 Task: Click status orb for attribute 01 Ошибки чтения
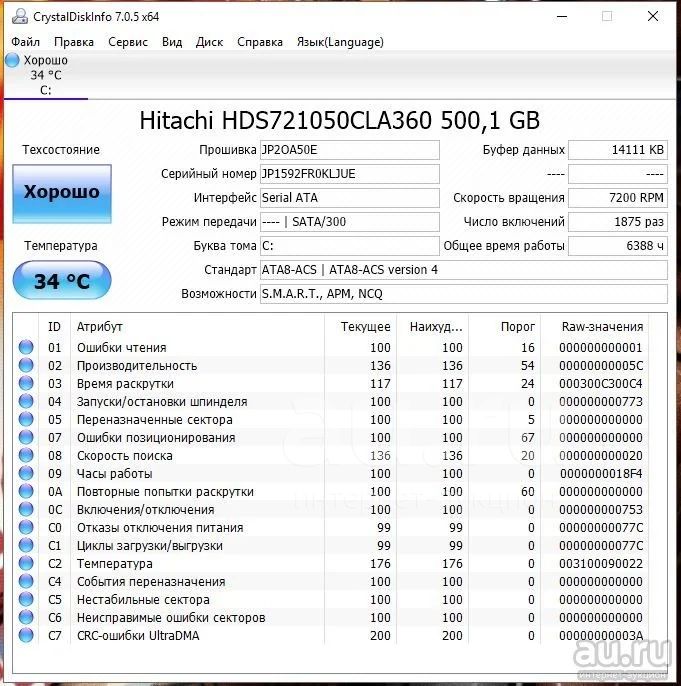click(x=26, y=347)
